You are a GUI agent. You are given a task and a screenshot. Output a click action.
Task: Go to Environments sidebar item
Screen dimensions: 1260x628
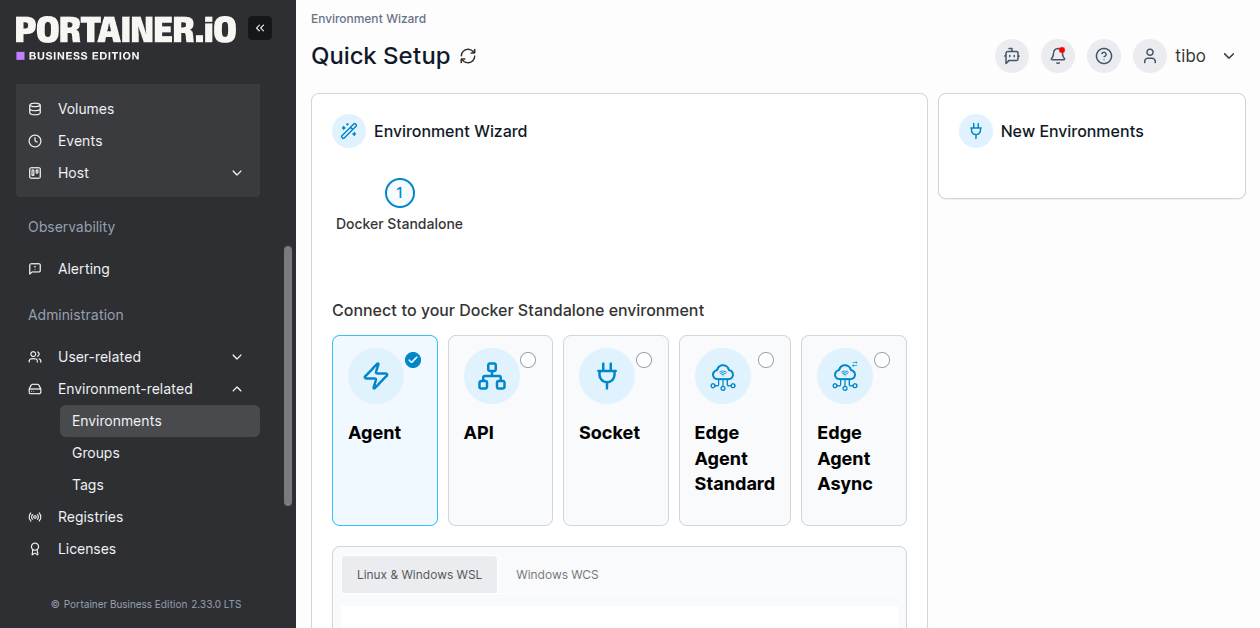click(160, 421)
